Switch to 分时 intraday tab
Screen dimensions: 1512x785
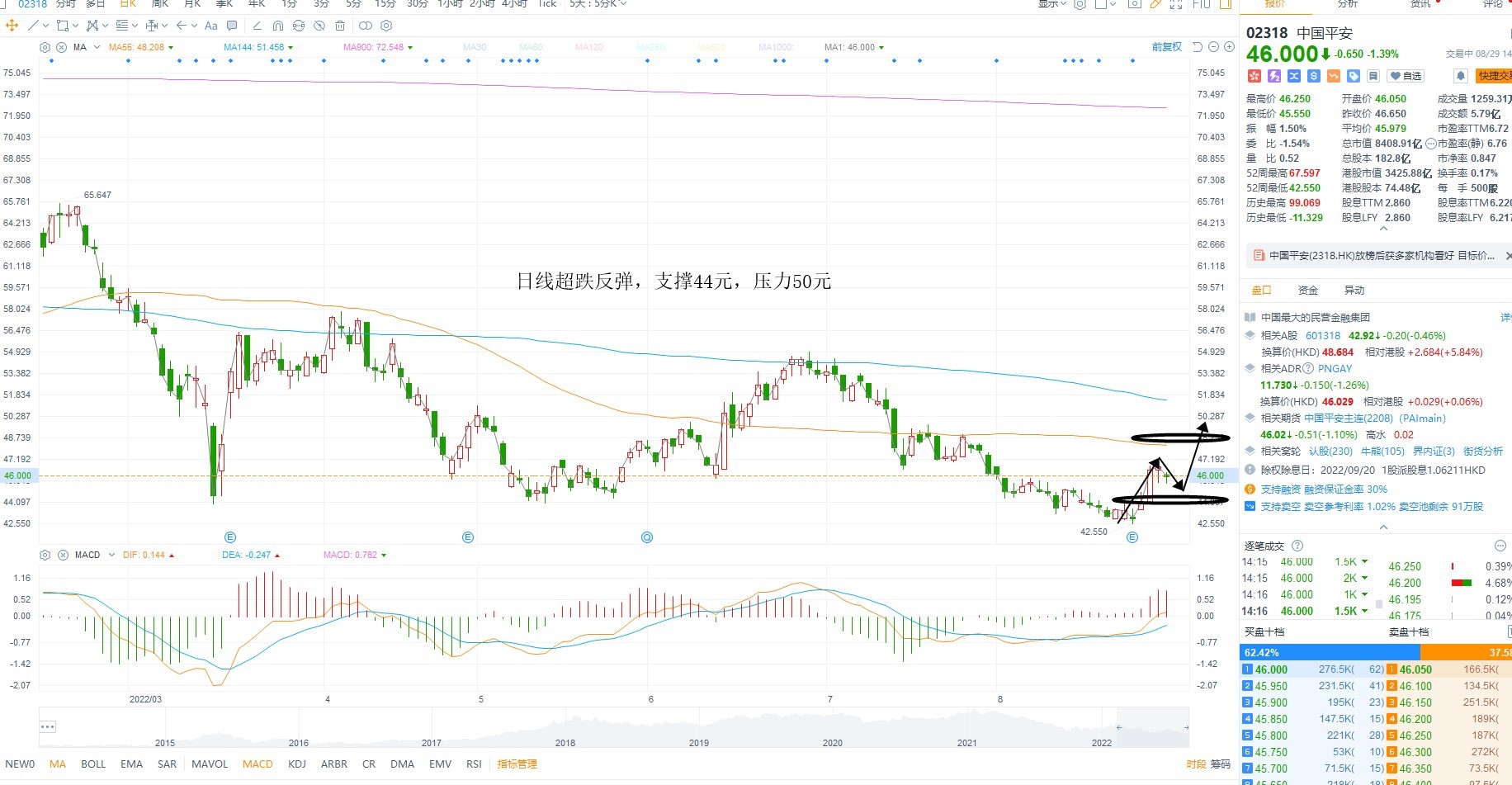pyautogui.click(x=66, y=4)
